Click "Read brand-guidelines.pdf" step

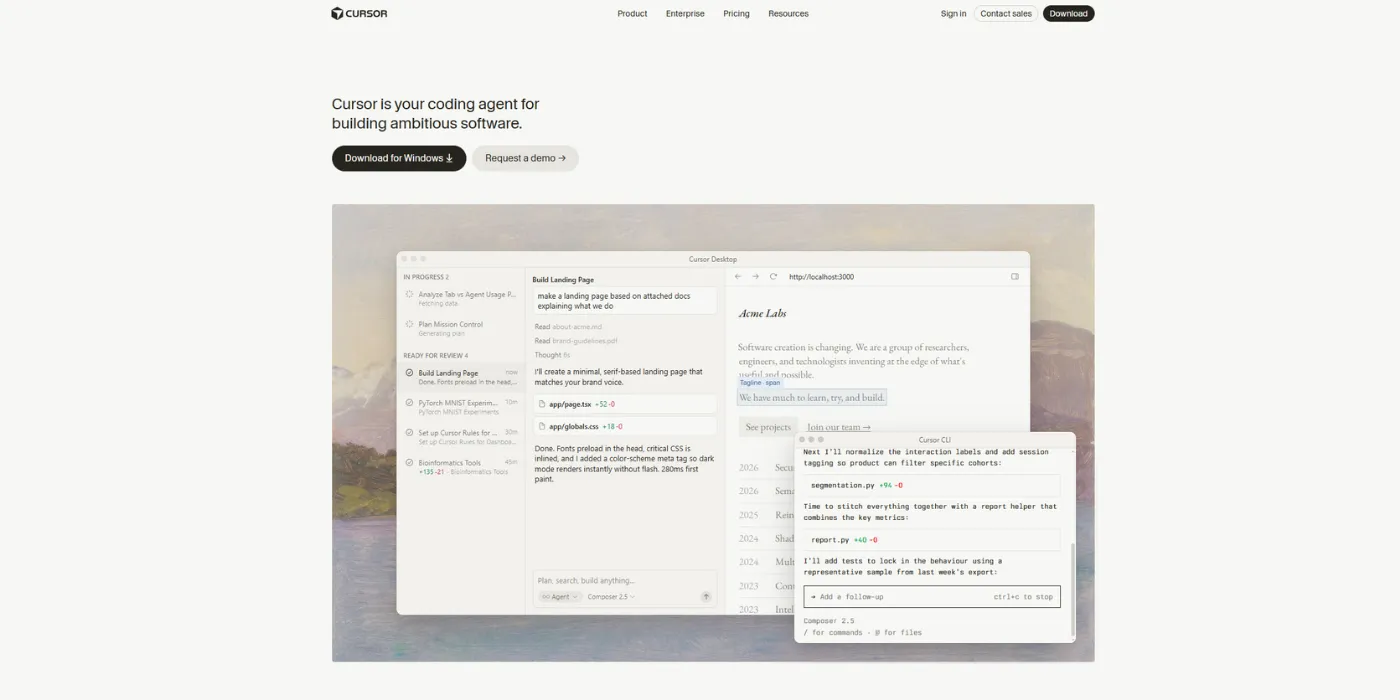(x=575, y=341)
